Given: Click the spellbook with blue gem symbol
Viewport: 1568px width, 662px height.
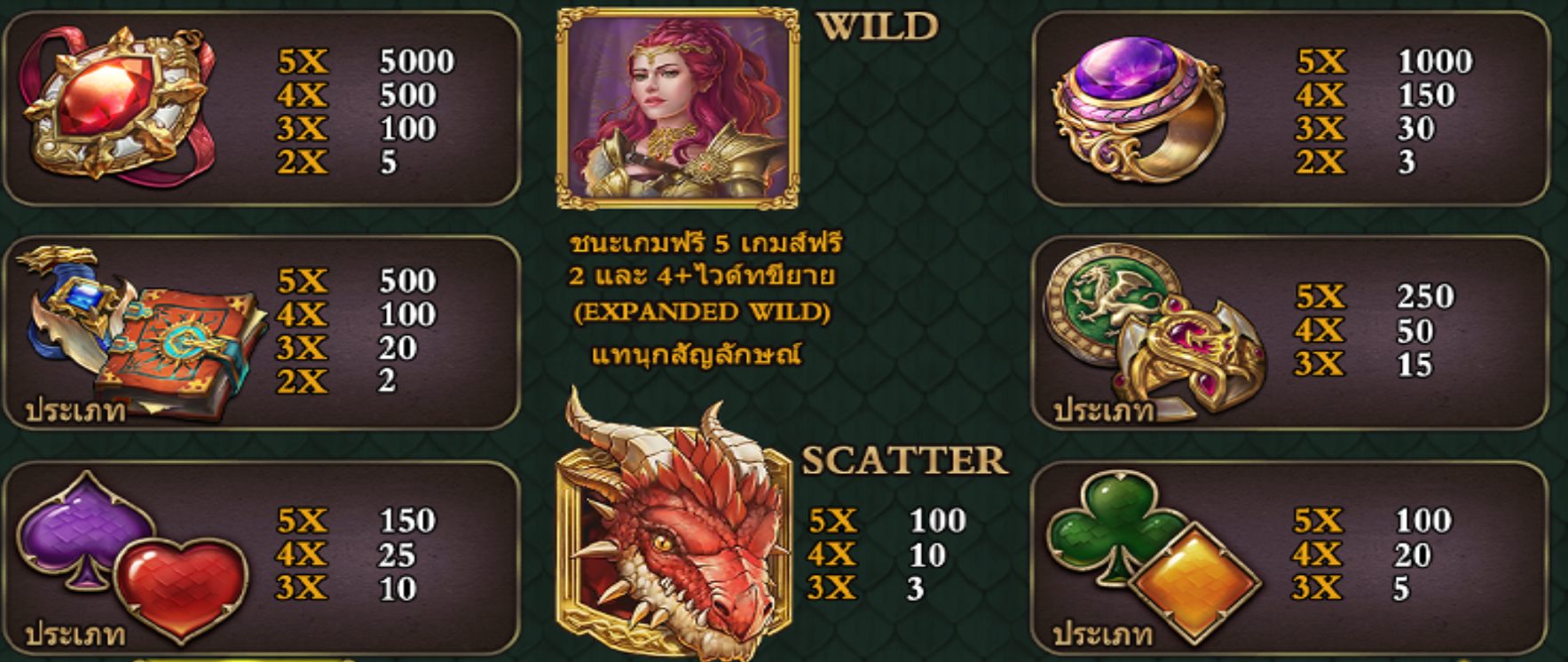Looking at the screenshot, I should (142, 333).
